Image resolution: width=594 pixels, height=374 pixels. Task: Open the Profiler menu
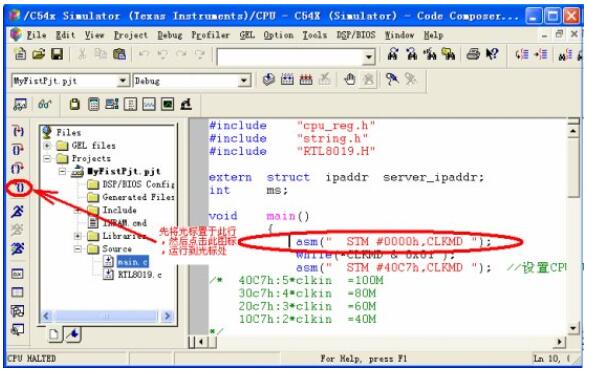point(210,35)
